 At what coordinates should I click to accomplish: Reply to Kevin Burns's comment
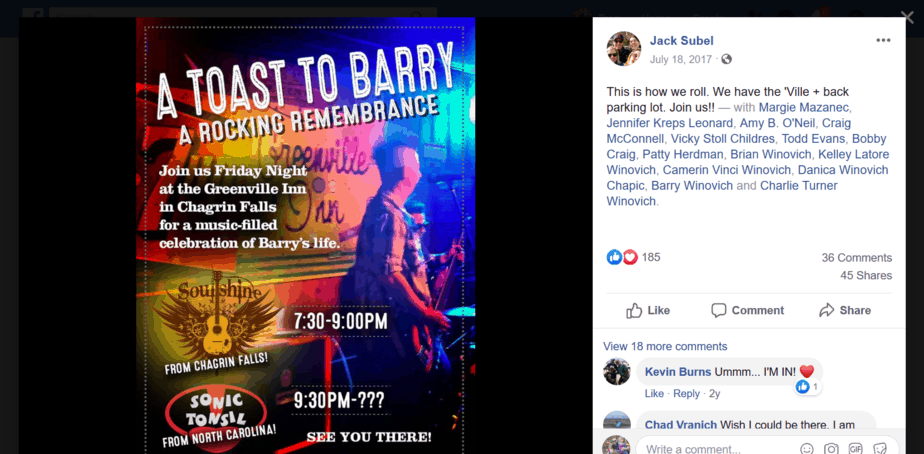pyautogui.click(x=686, y=393)
